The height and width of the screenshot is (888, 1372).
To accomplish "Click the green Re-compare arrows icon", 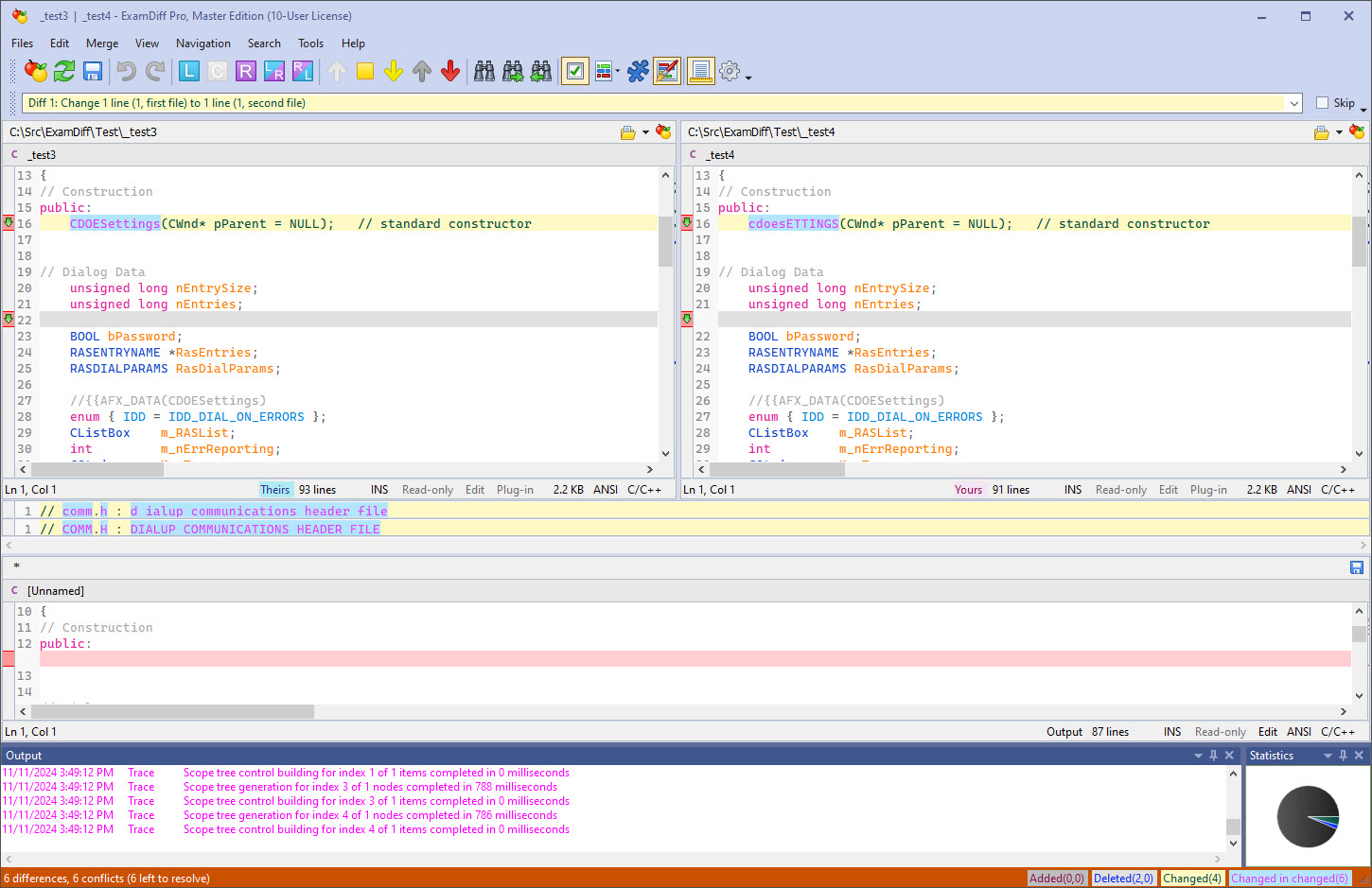I will click(x=64, y=71).
